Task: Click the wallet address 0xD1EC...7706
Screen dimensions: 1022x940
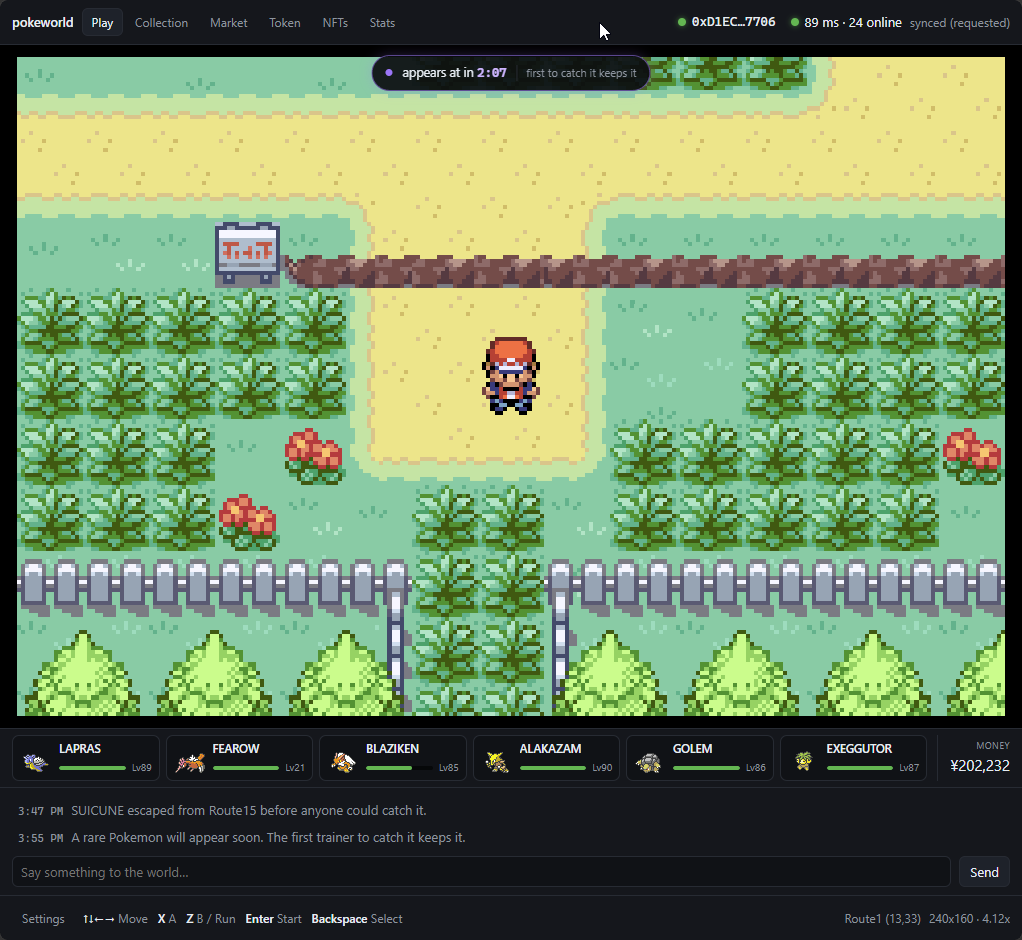Action: (x=733, y=22)
